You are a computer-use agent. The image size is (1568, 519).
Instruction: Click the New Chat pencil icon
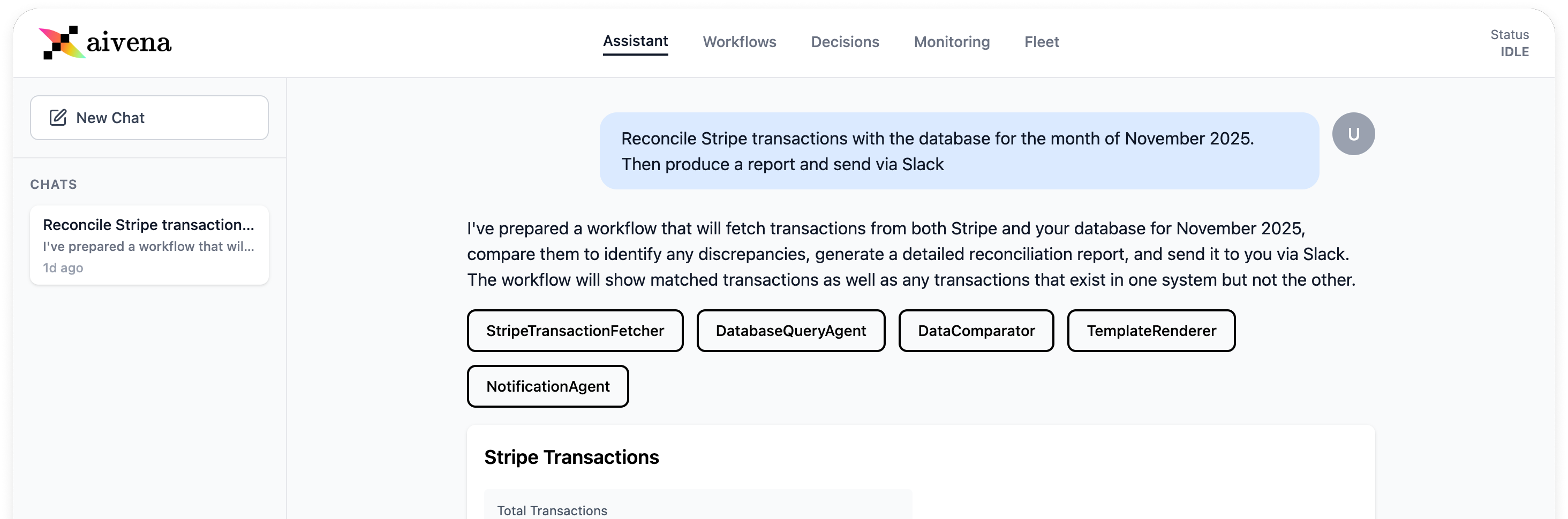click(x=58, y=117)
